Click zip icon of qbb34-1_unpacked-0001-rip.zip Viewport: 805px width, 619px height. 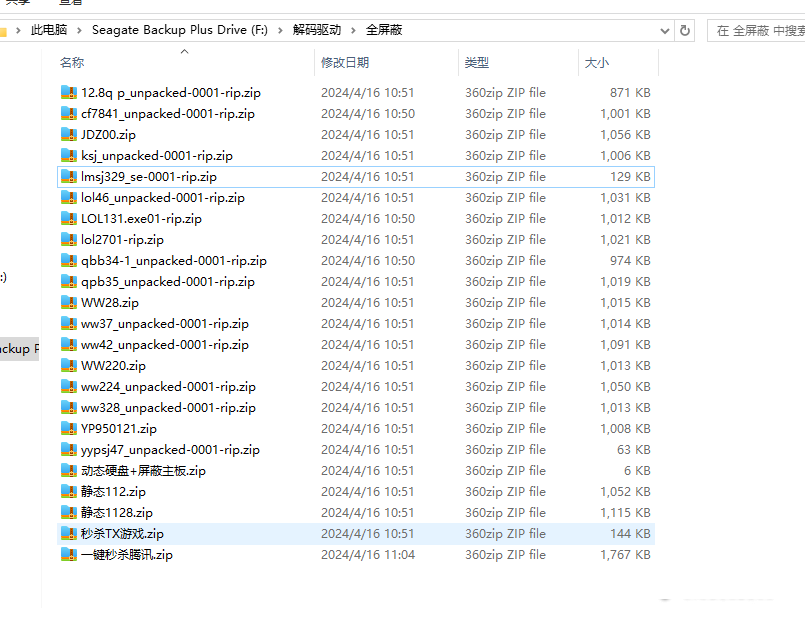pyautogui.click(x=69, y=261)
